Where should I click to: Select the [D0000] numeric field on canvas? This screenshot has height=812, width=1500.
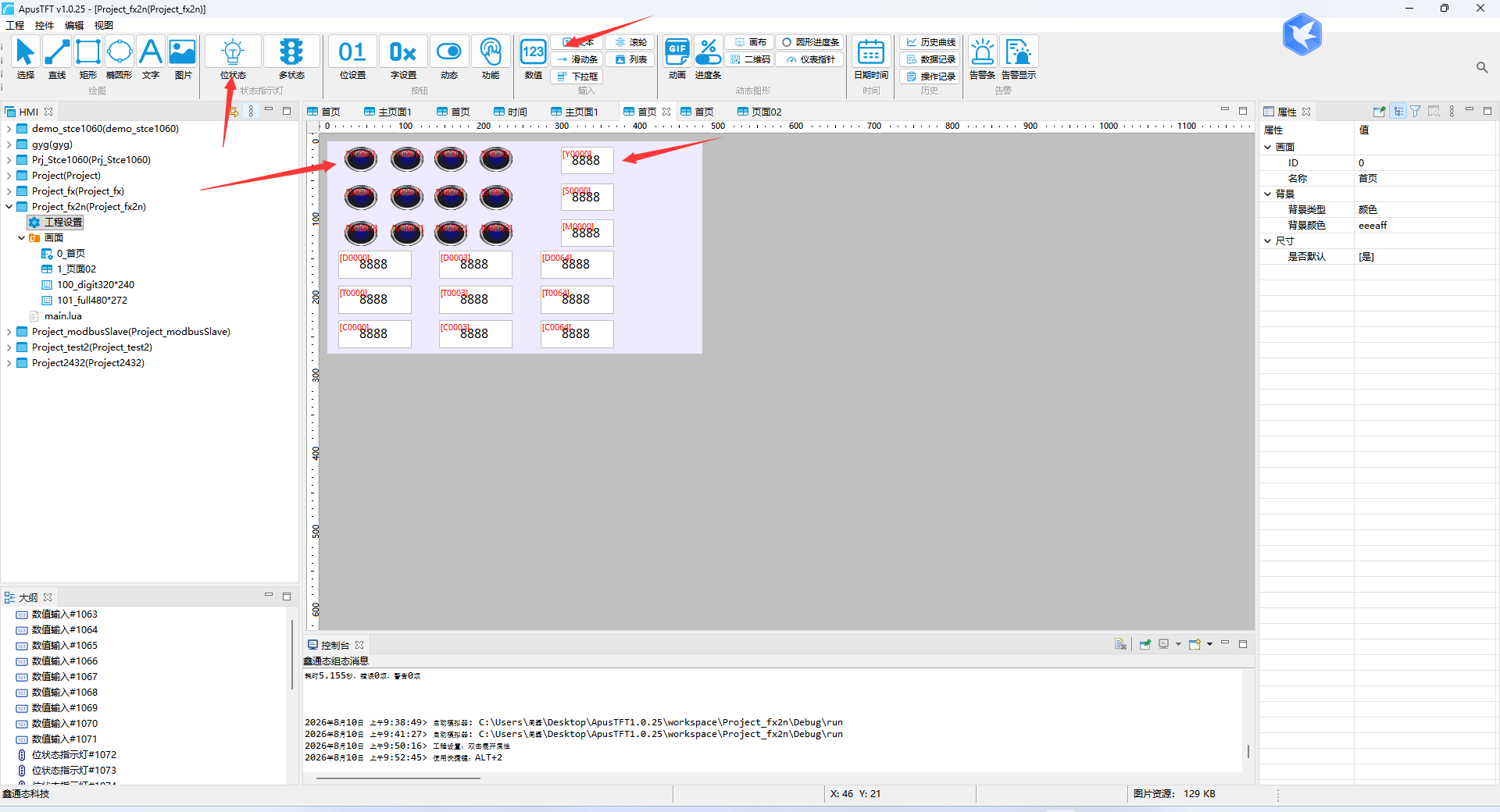coord(374,265)
